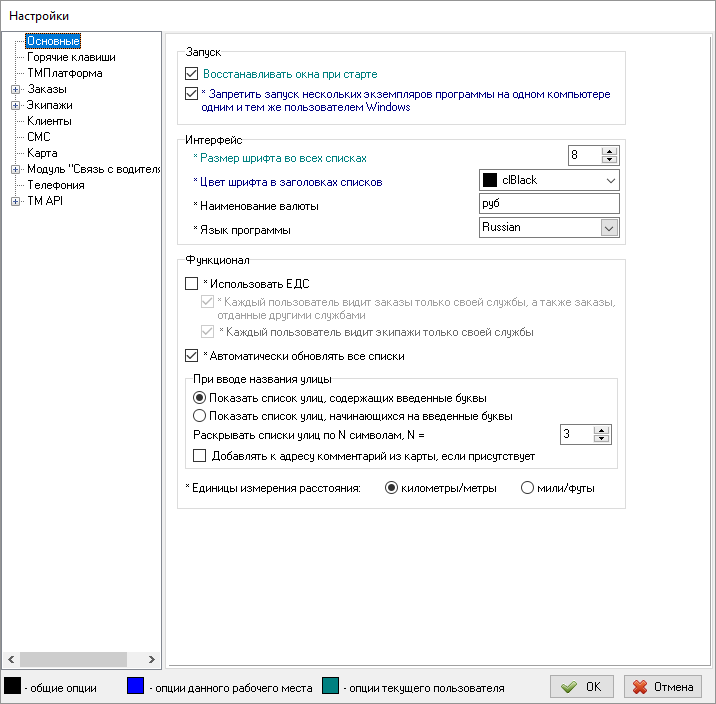Screen dimensions: 716x704
Task: Open the Телефония settings section
Action: (56, 185)
